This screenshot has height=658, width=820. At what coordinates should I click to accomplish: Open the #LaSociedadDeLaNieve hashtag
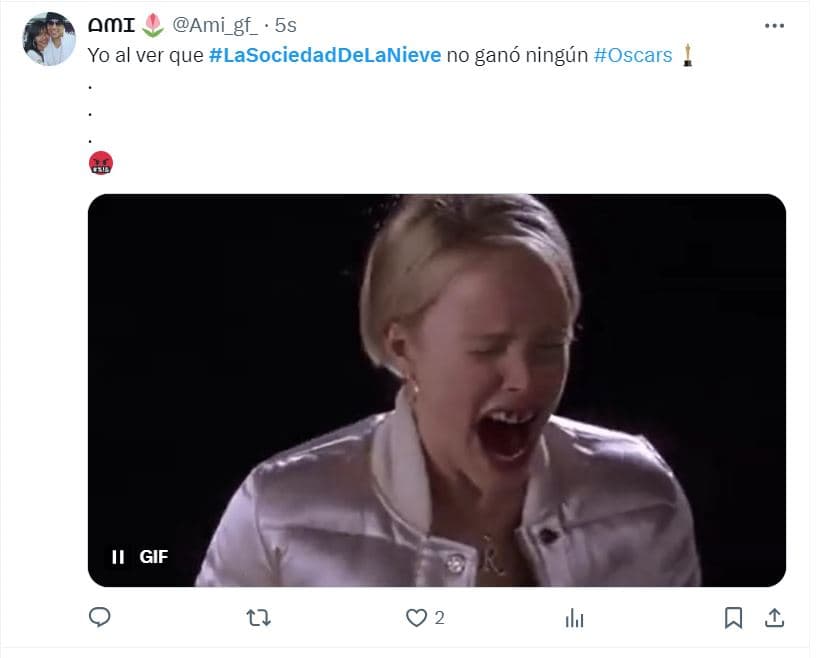click(325, 55)
